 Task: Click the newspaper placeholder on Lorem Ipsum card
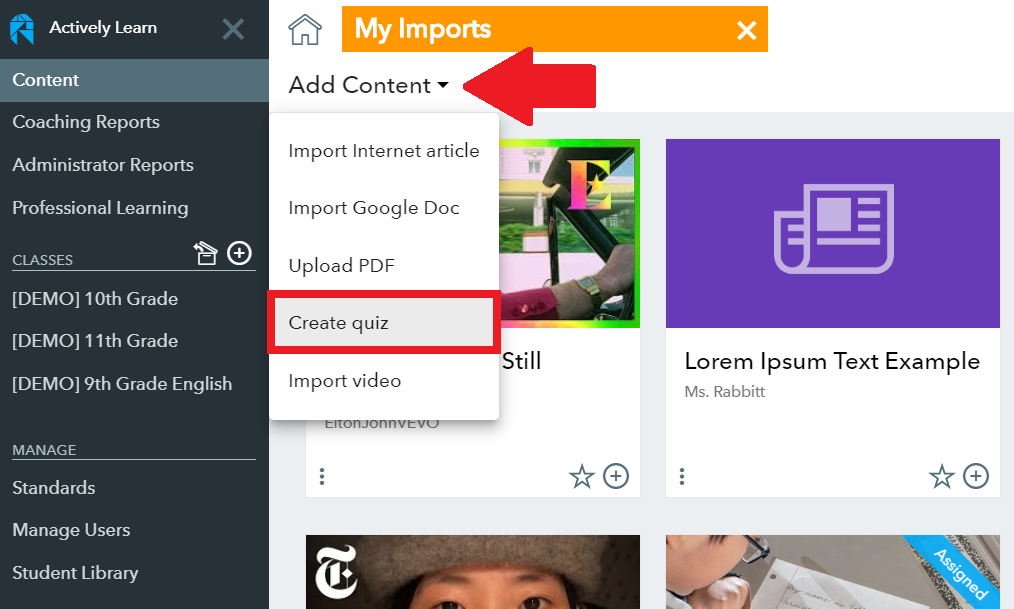pos(832,232)
